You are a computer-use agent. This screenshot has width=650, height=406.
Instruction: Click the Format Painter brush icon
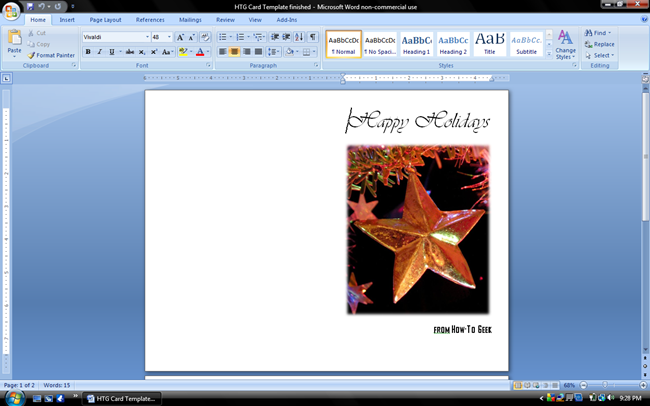(31, 55)
